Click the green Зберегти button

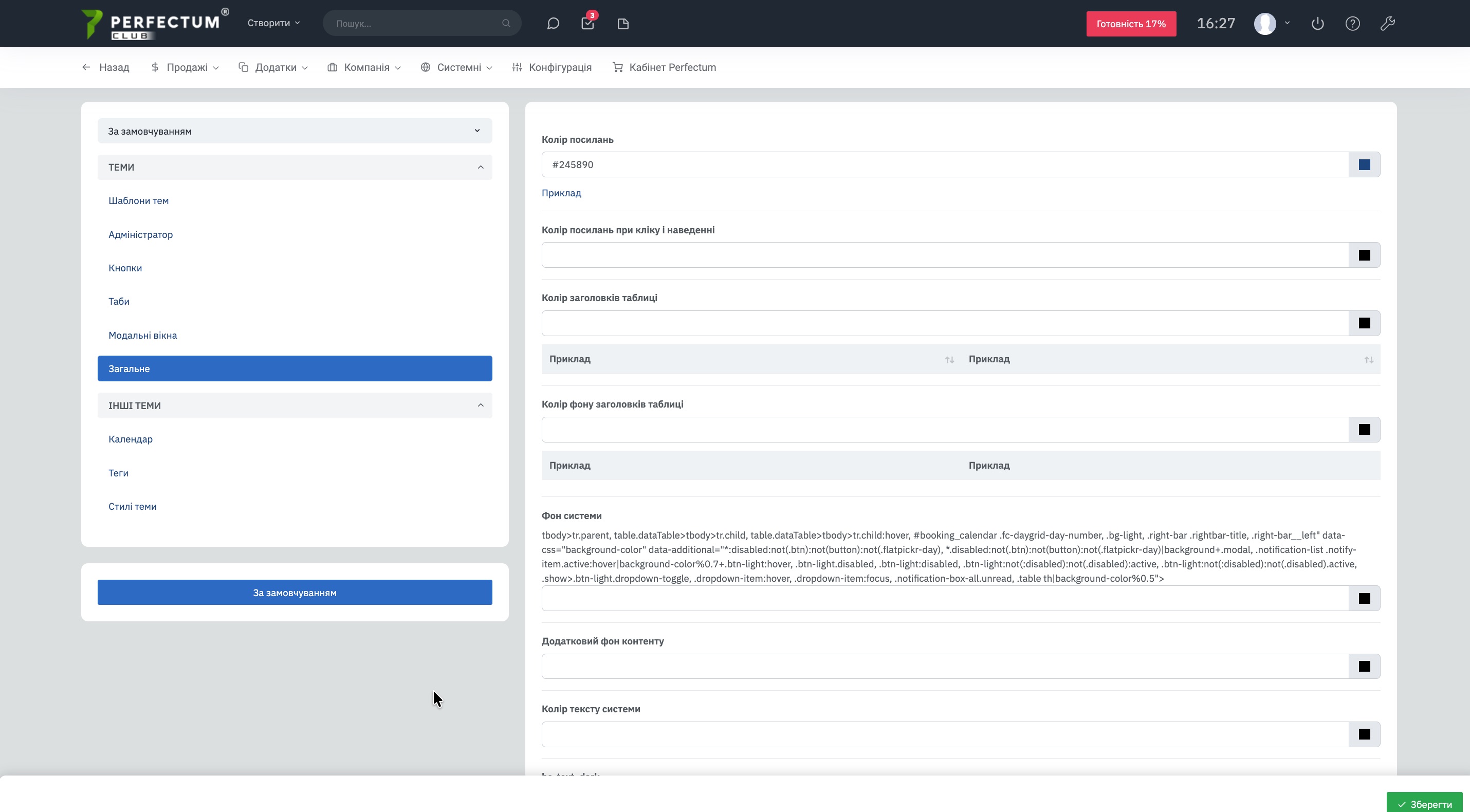click(x=1424, y=804)
